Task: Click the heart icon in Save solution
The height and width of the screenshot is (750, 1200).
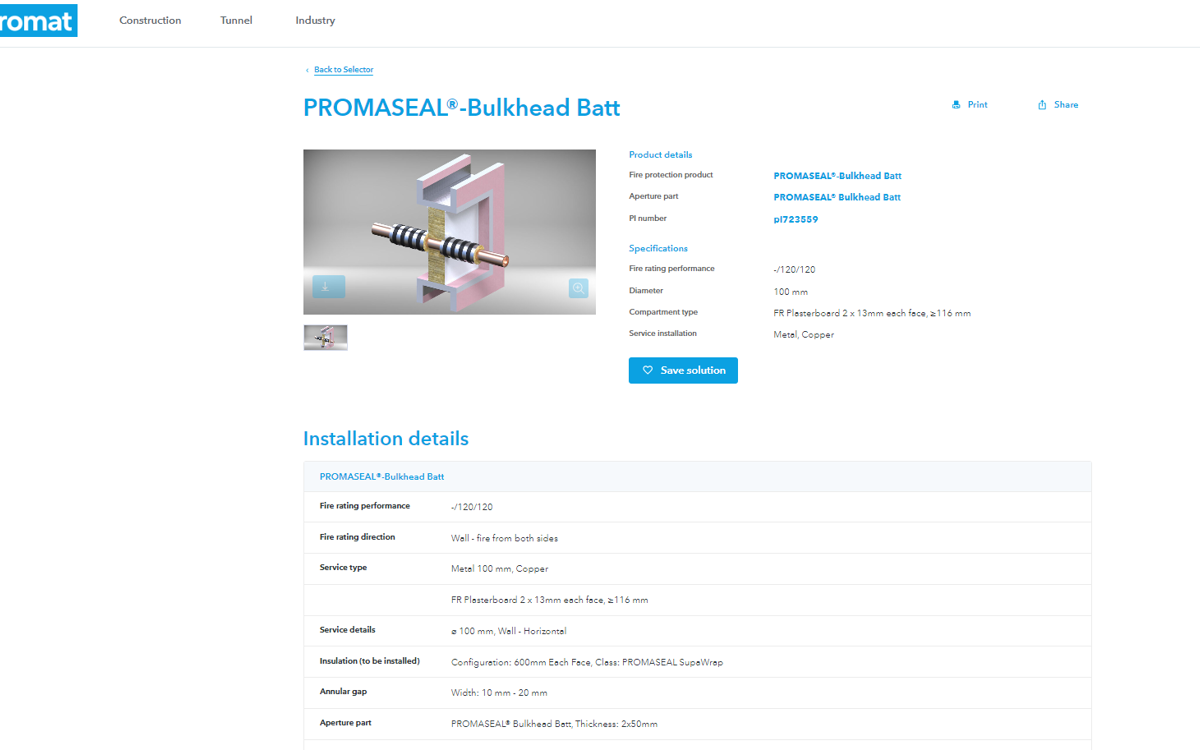Action: 647,370
